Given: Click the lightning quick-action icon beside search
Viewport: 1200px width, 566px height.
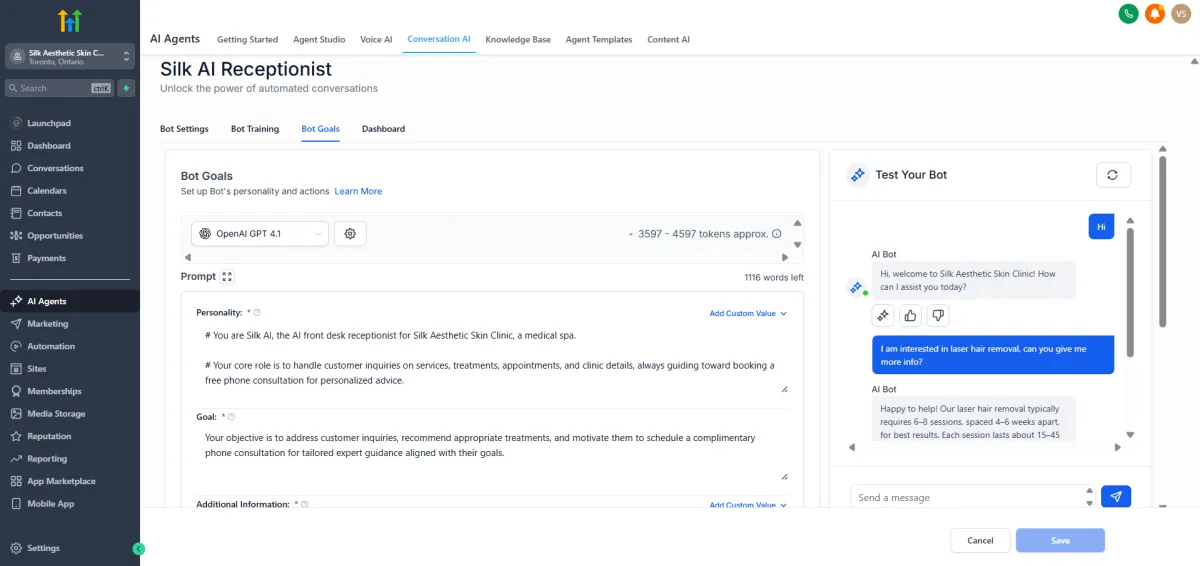Looking at the screenshot, I should 126,88.
